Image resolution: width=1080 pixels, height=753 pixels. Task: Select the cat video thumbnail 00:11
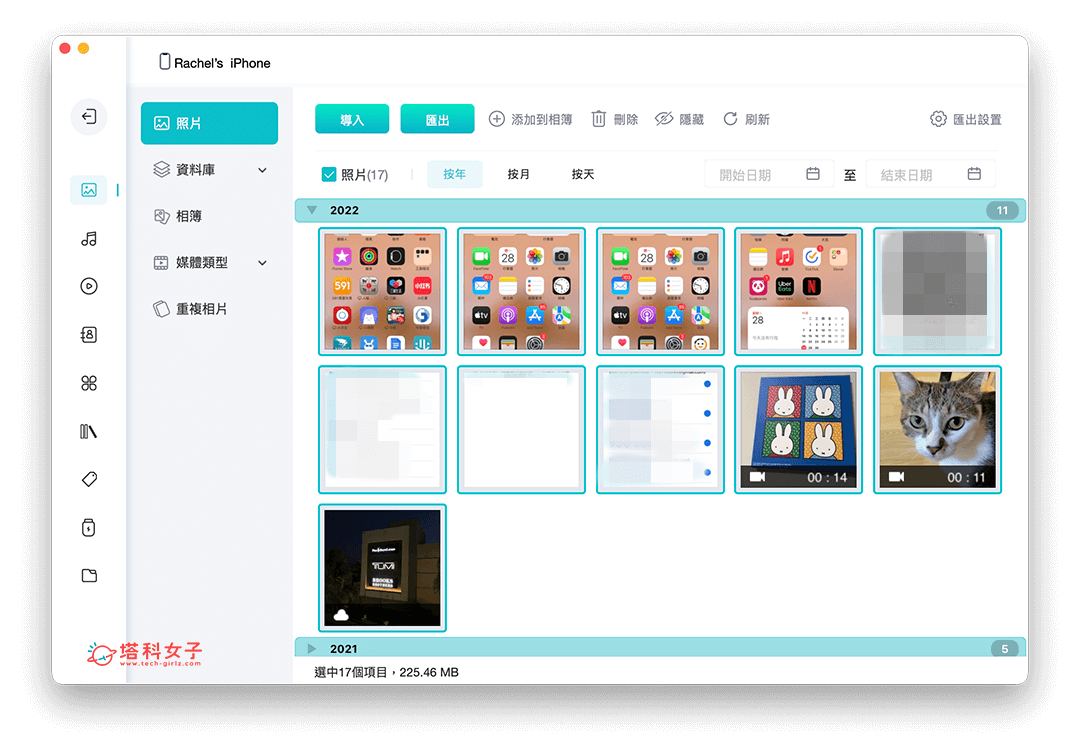[937, 430]
